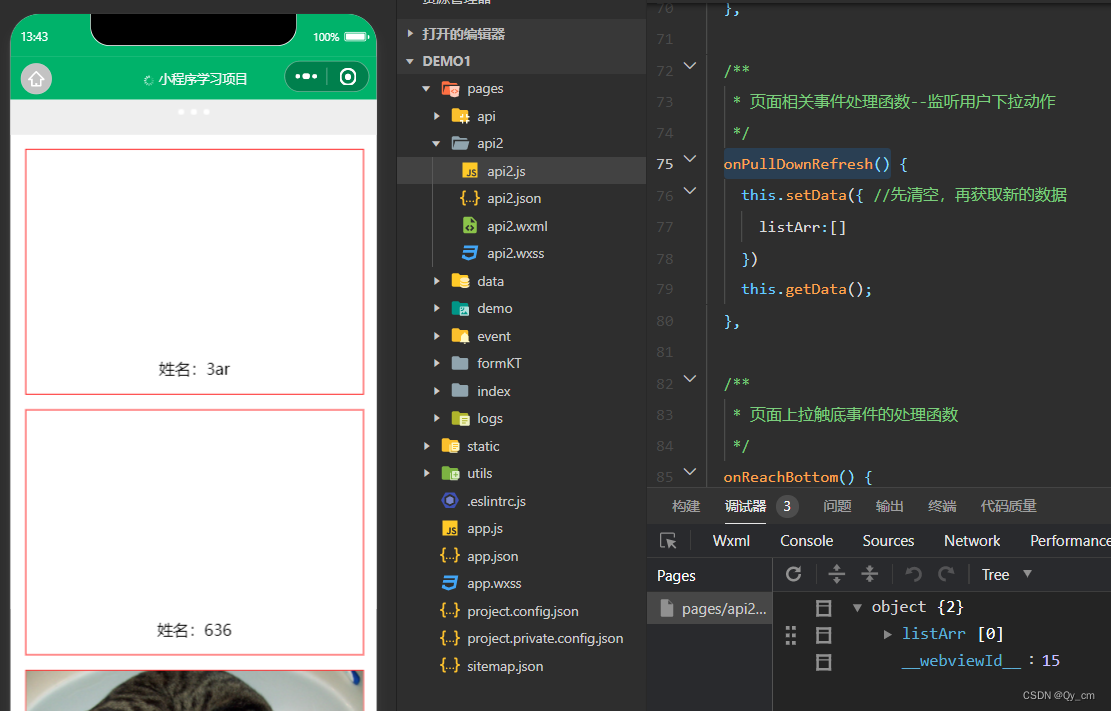
Task: Expand the static folder
Action: pos(427,446)
